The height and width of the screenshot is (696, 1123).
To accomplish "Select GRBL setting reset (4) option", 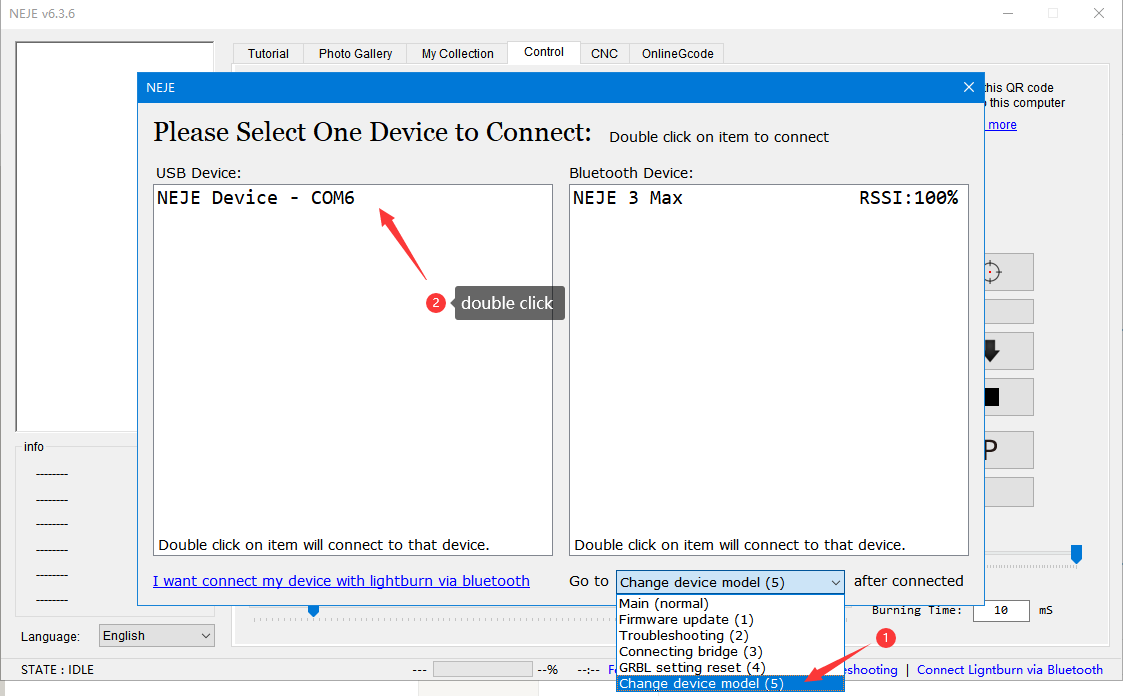I will pos(692,667).
